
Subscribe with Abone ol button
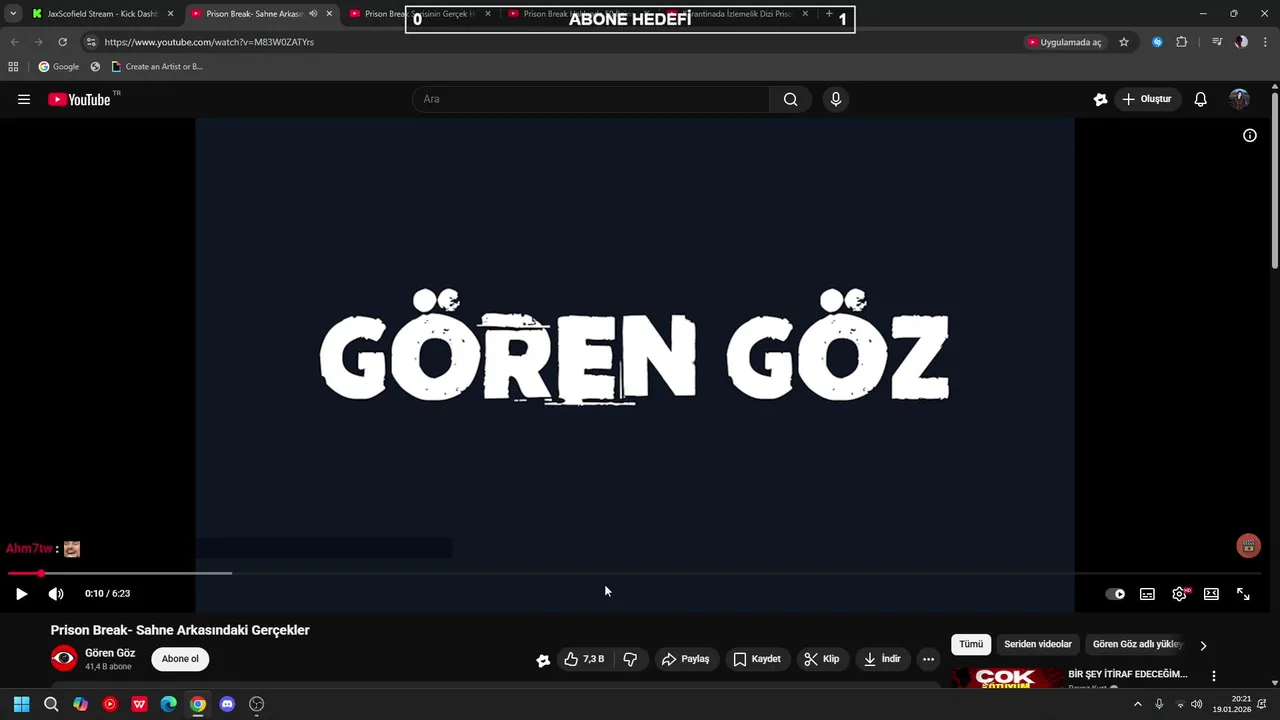click(x=180, y=659)
